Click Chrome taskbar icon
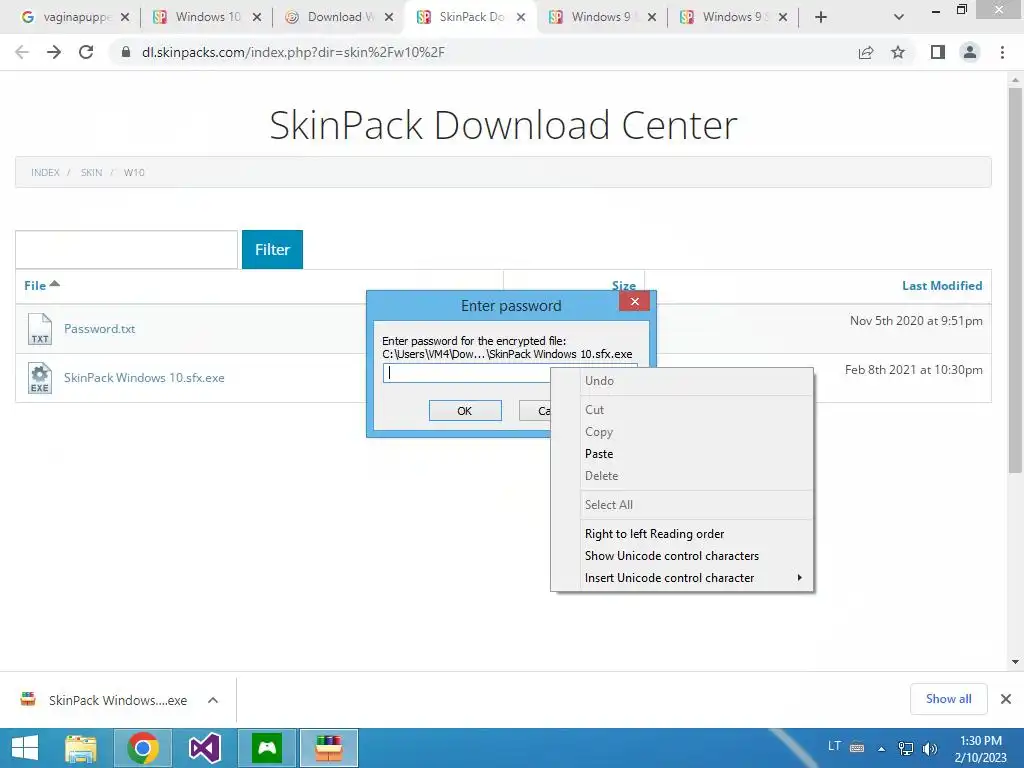The image size is (1024, 768). [x=142, y=748]
